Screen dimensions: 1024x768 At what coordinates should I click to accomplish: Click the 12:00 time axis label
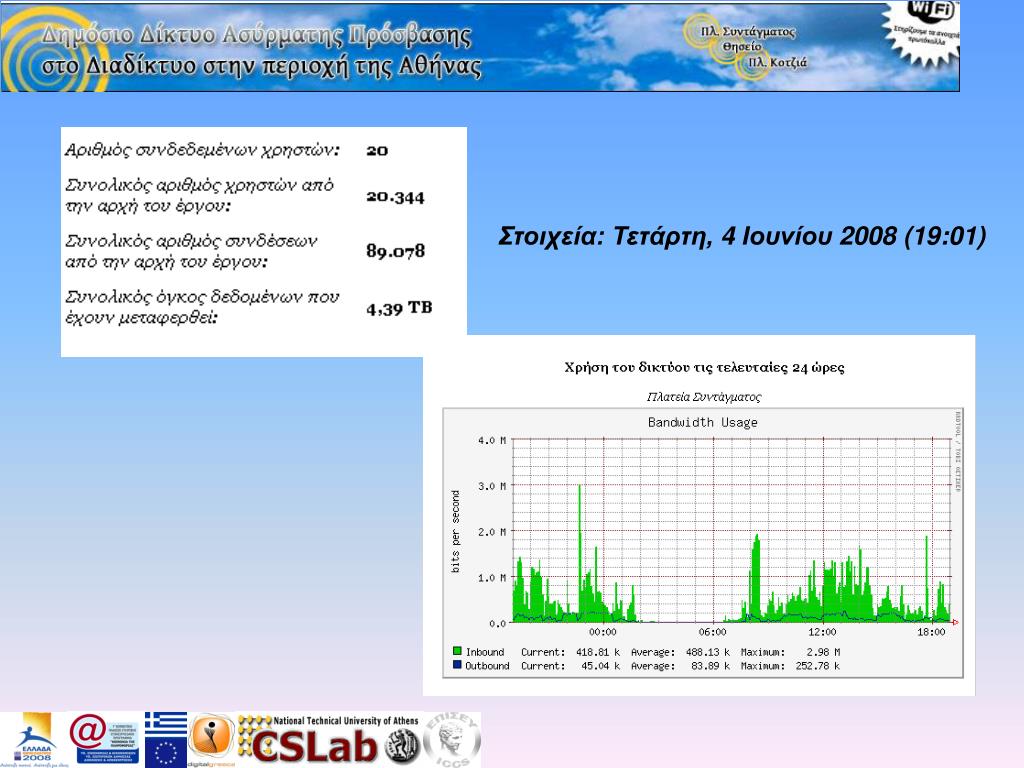[x=822, y=632]
